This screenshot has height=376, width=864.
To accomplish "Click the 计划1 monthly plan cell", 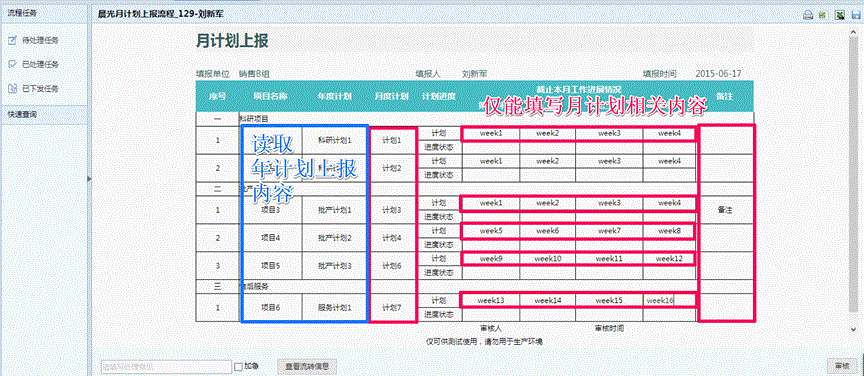I will point(392,140).
